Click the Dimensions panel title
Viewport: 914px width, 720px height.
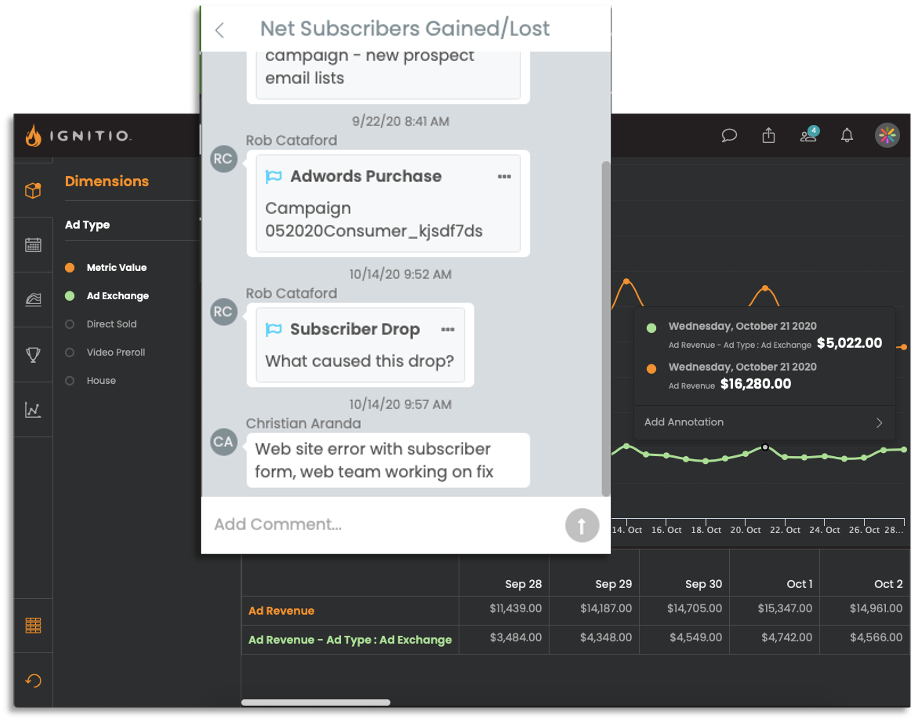(x=107, y=181)
